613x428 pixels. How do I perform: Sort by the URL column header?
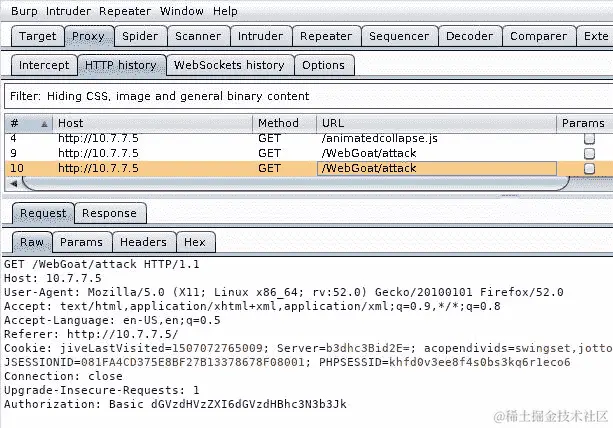(x=436, y=124)
